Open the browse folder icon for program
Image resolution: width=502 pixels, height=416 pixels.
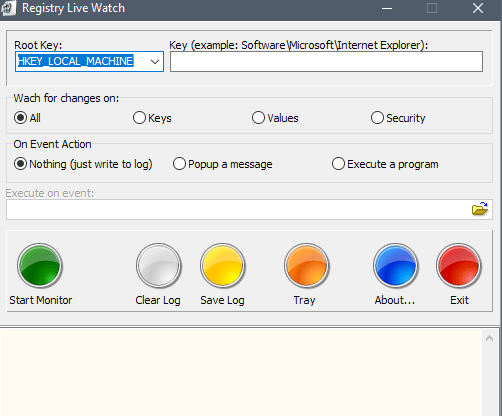point(480,209)
